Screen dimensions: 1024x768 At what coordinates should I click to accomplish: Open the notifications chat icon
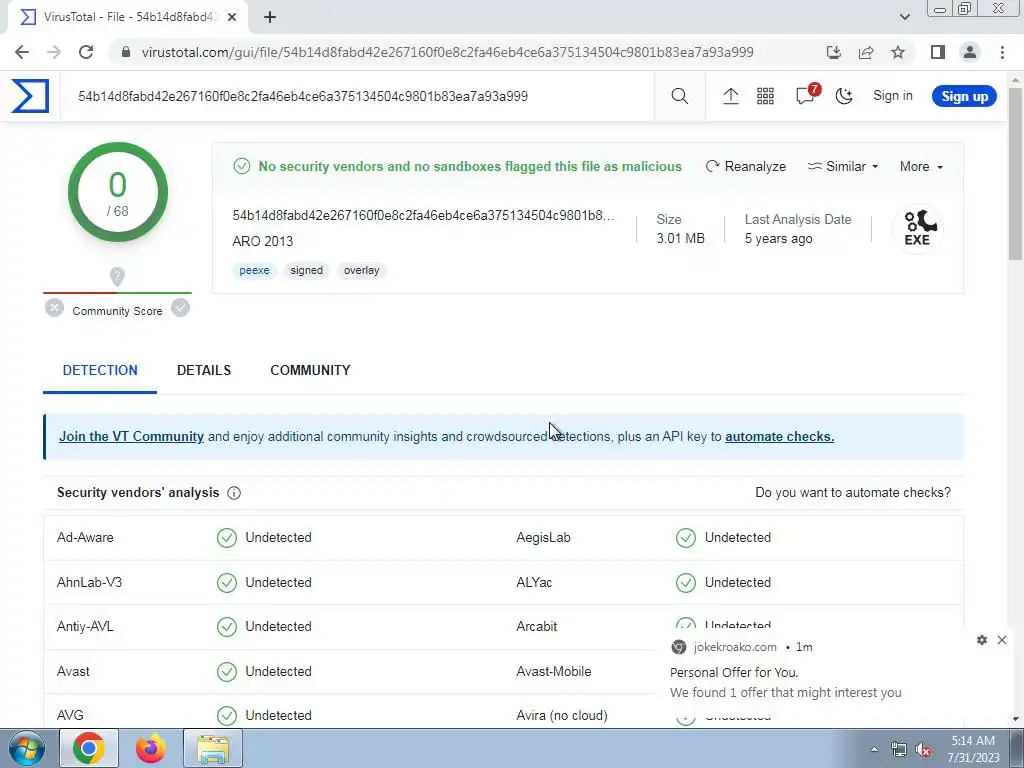806,95
